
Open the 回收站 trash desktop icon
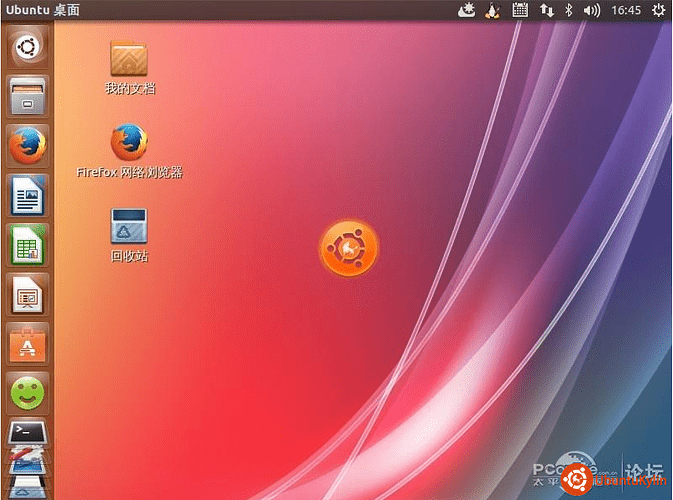click(x=129, y=226)
